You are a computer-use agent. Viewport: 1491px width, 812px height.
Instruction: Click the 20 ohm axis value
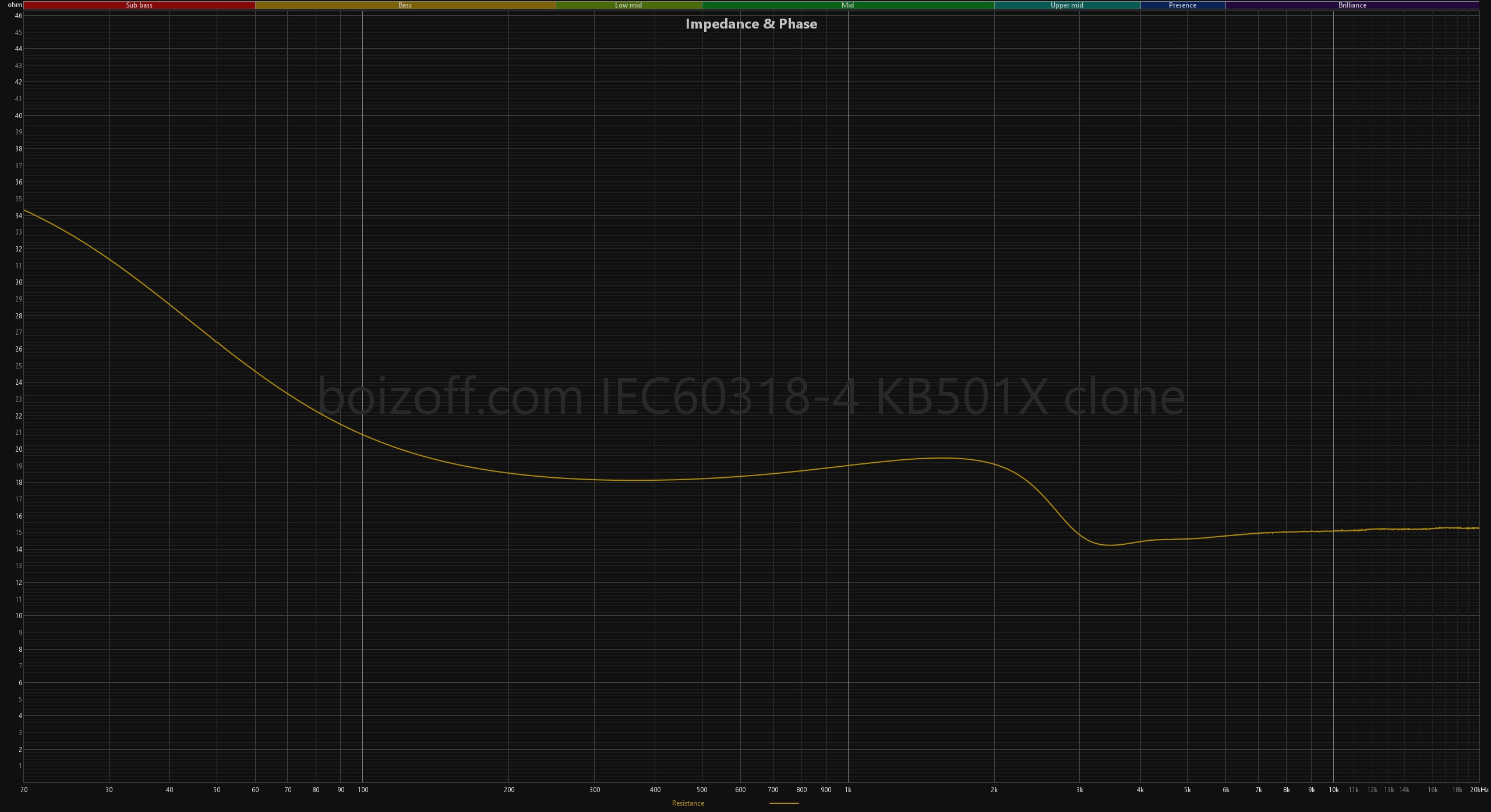pos(19,449)
